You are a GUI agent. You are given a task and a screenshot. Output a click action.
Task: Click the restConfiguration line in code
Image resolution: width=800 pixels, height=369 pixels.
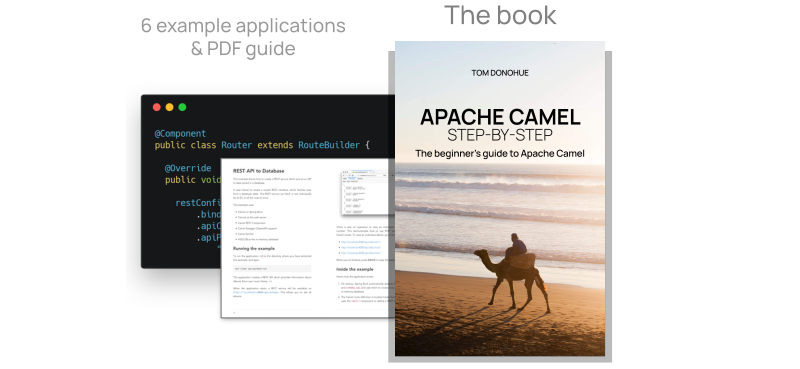(x=198, y=203)
